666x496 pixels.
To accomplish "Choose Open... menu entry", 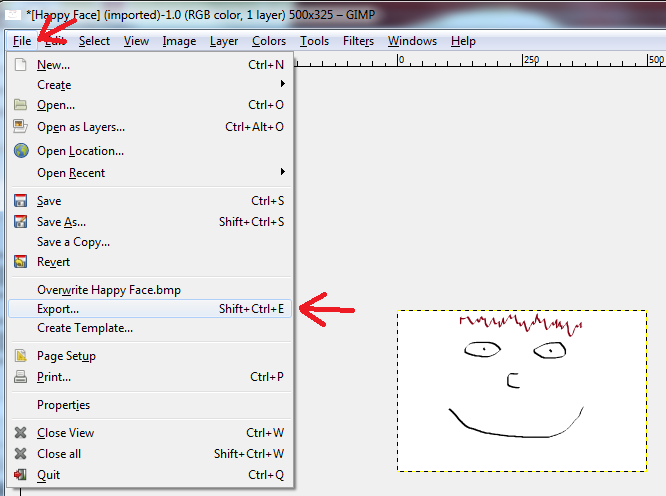I will (150, 105).
